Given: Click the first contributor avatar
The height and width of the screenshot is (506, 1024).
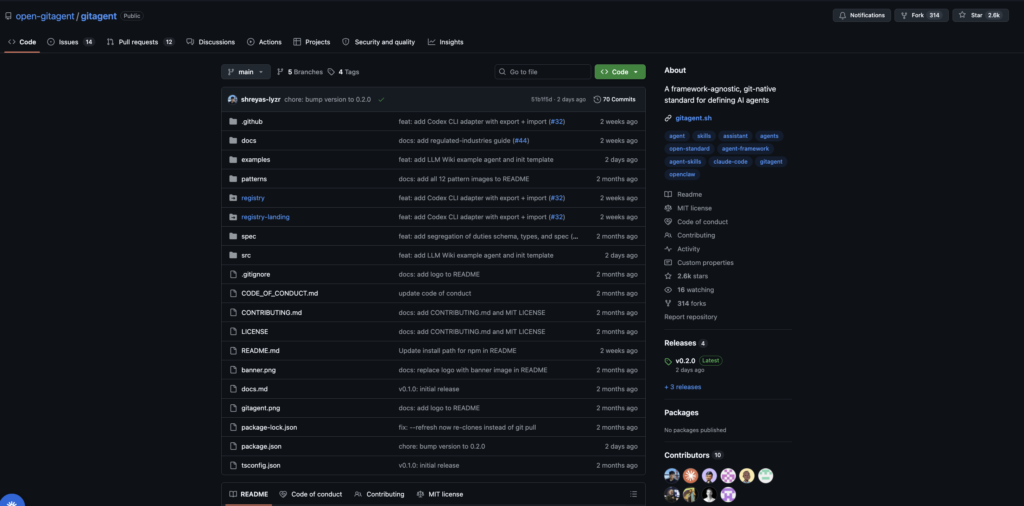Looking at the screenshot, I should click(x=672, y=476).
